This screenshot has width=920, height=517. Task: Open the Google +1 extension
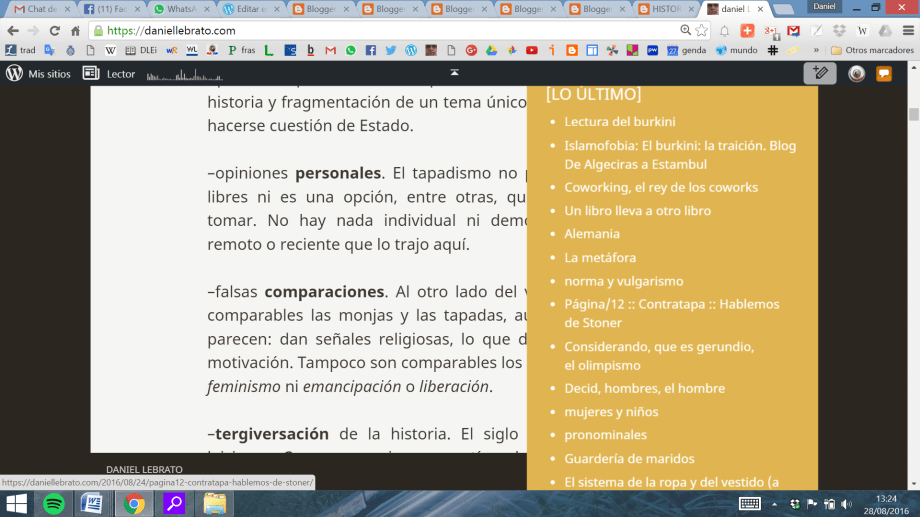[x=770, y=31]
